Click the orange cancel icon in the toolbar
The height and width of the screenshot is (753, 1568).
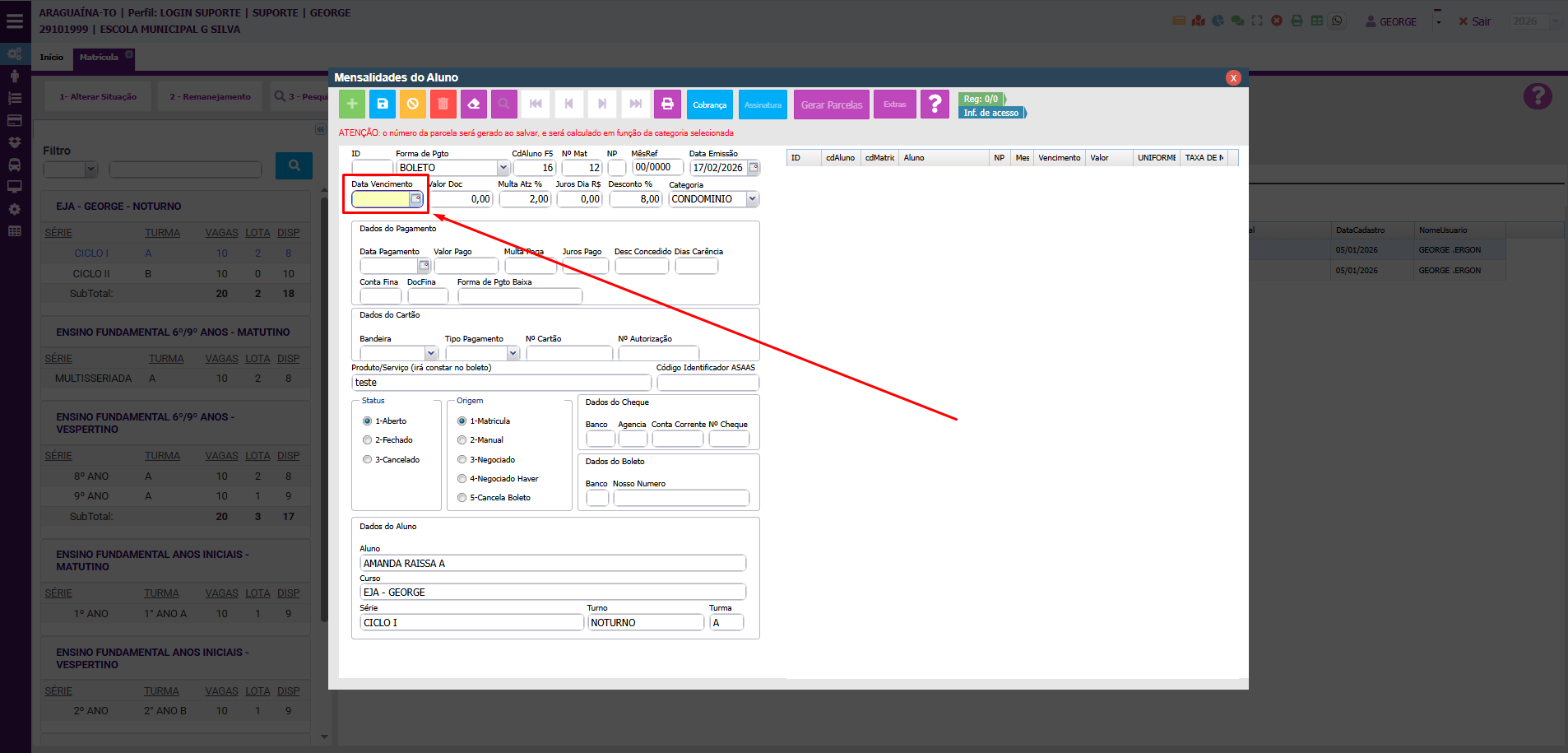coord(413,105)
